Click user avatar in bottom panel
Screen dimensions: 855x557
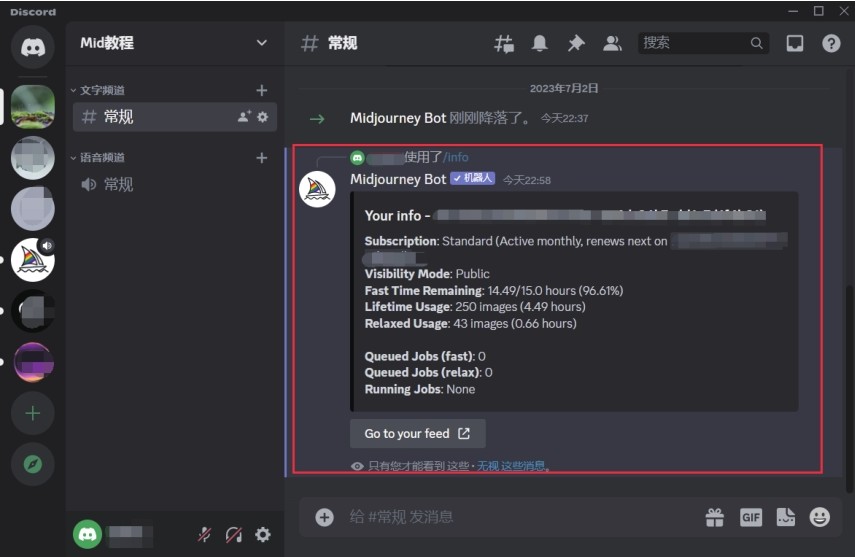[x=87, y=535]
